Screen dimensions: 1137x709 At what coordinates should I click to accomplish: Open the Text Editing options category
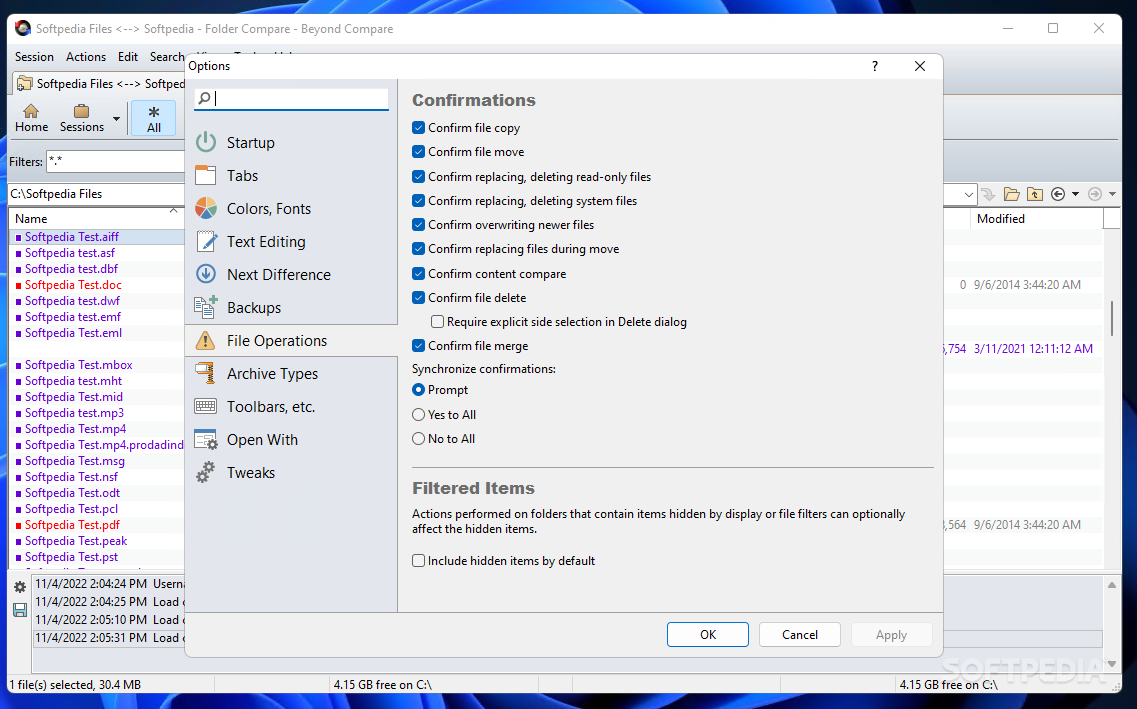(x=292, y=241)
